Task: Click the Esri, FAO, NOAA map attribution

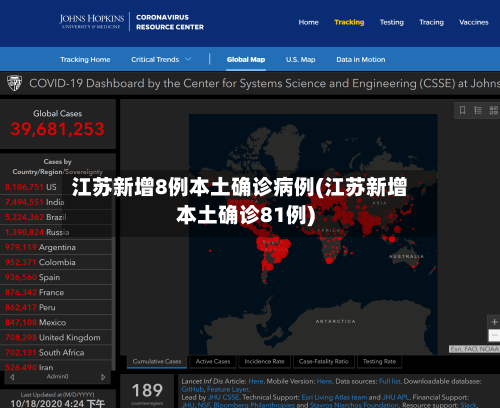Action: coord(474,349)
